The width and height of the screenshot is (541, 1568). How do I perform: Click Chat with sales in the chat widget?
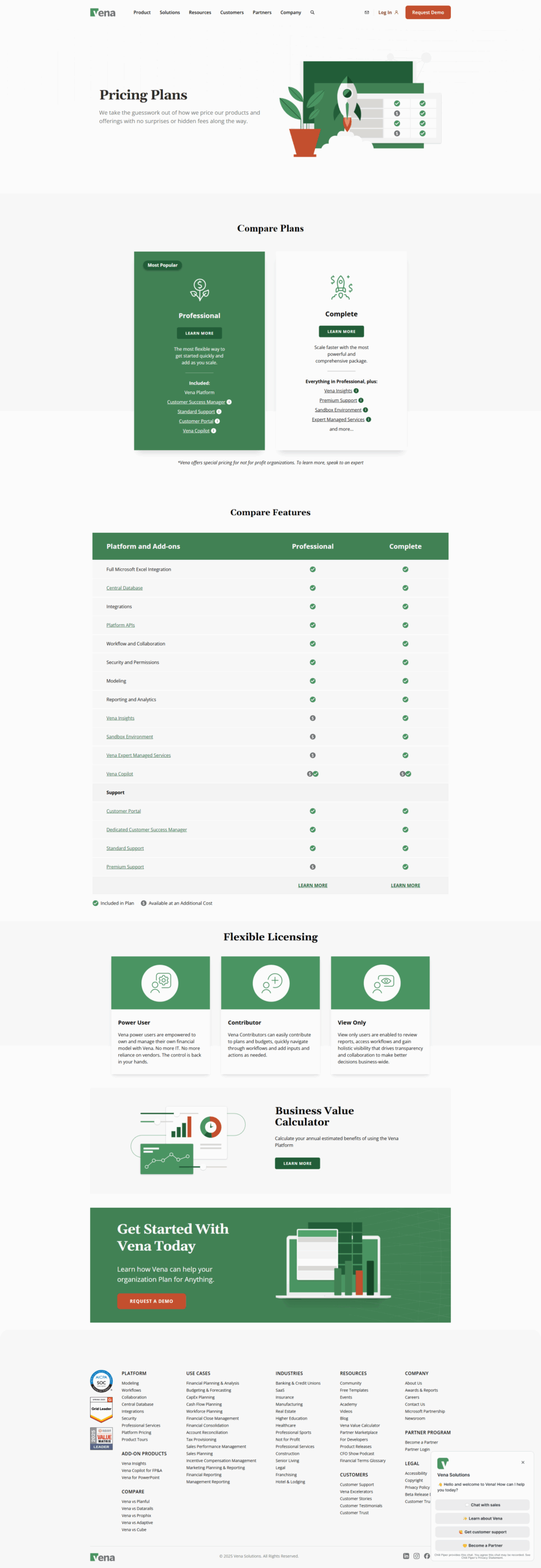482,1505
